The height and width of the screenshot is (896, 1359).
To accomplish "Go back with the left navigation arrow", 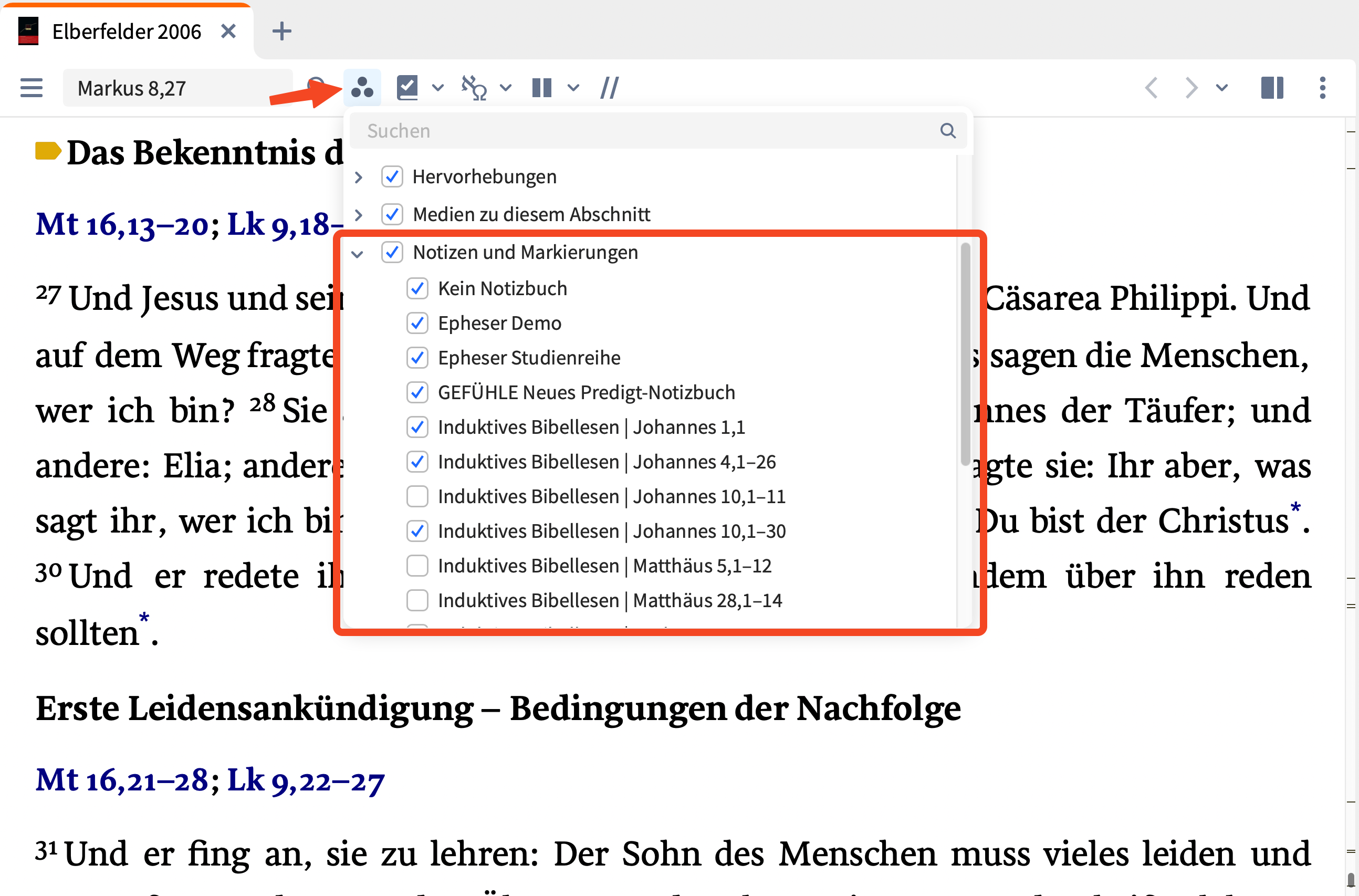I will click(x=1152, y=88).
